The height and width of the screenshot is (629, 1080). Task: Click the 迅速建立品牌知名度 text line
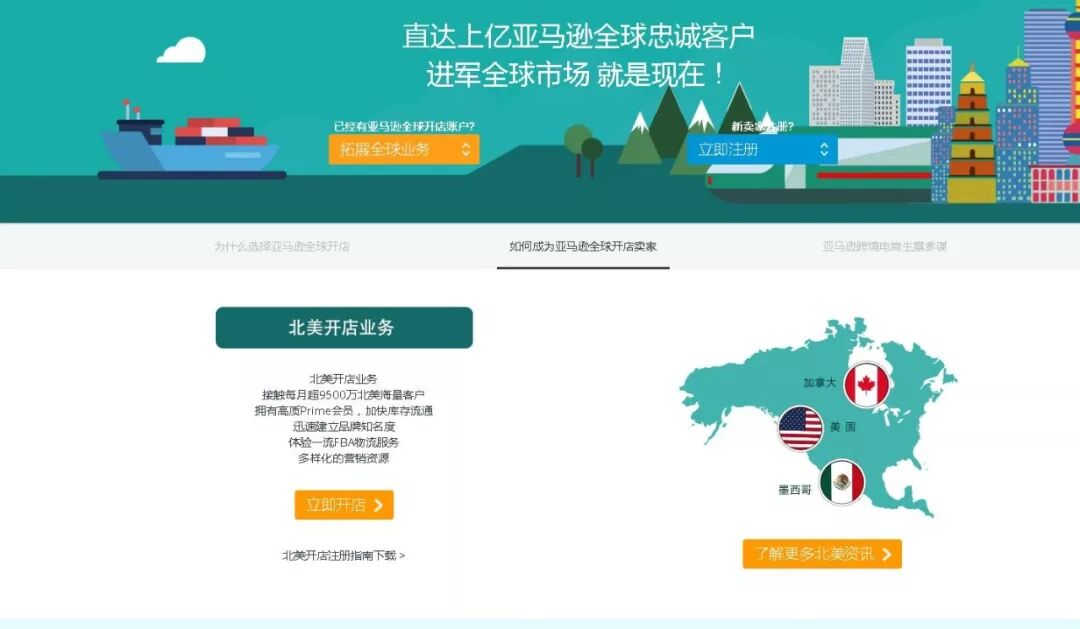click(343, 426)
